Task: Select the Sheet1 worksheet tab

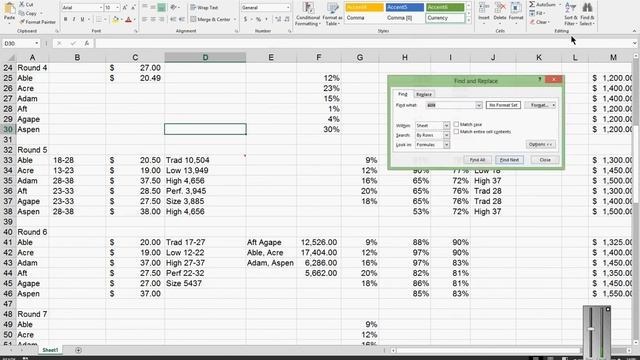Action: click(x=51, y=350)
